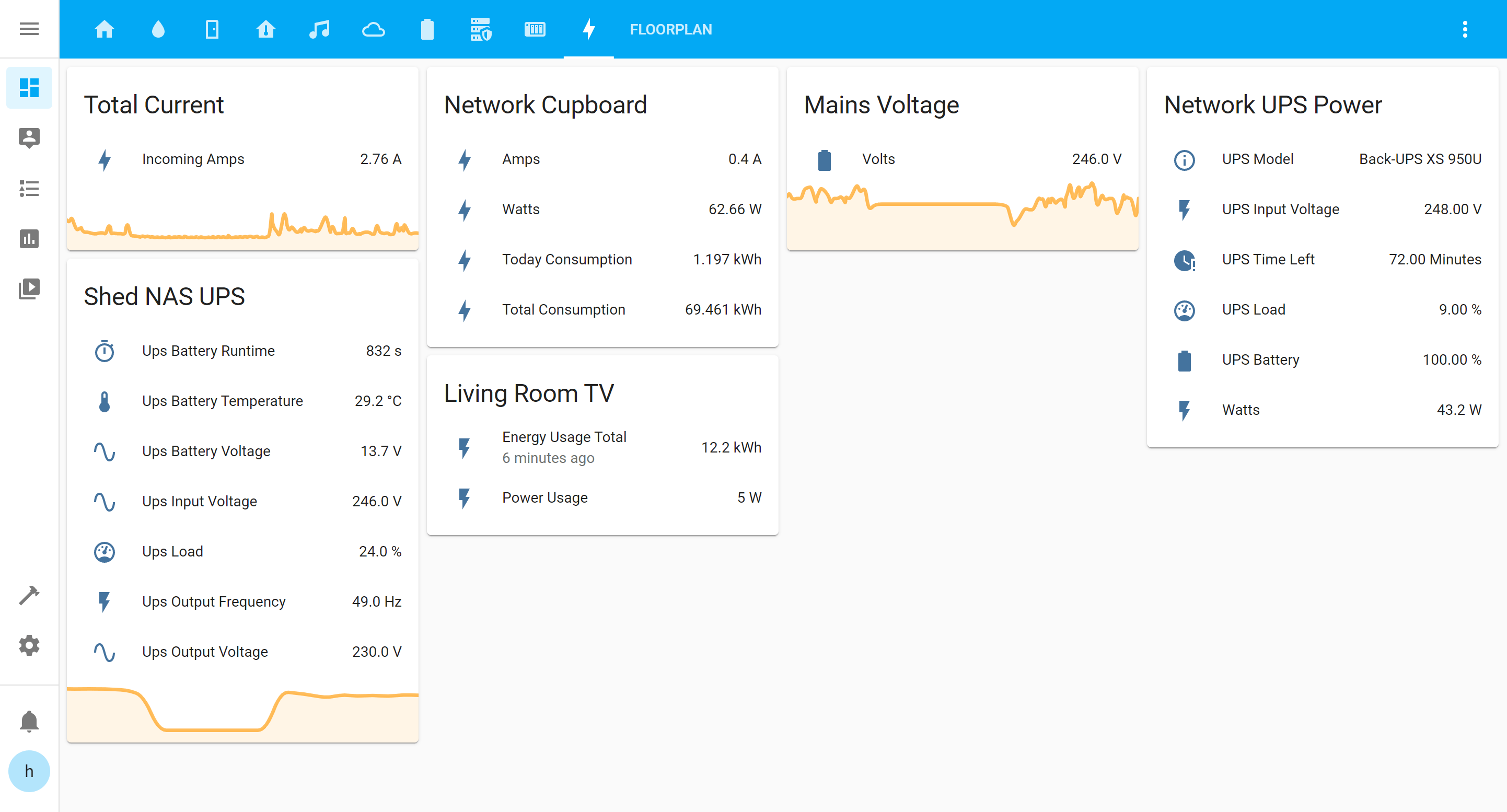Open Developer Tools hammer icon
This screenshot has width=1507, height=812.
(x=29, y=595)
